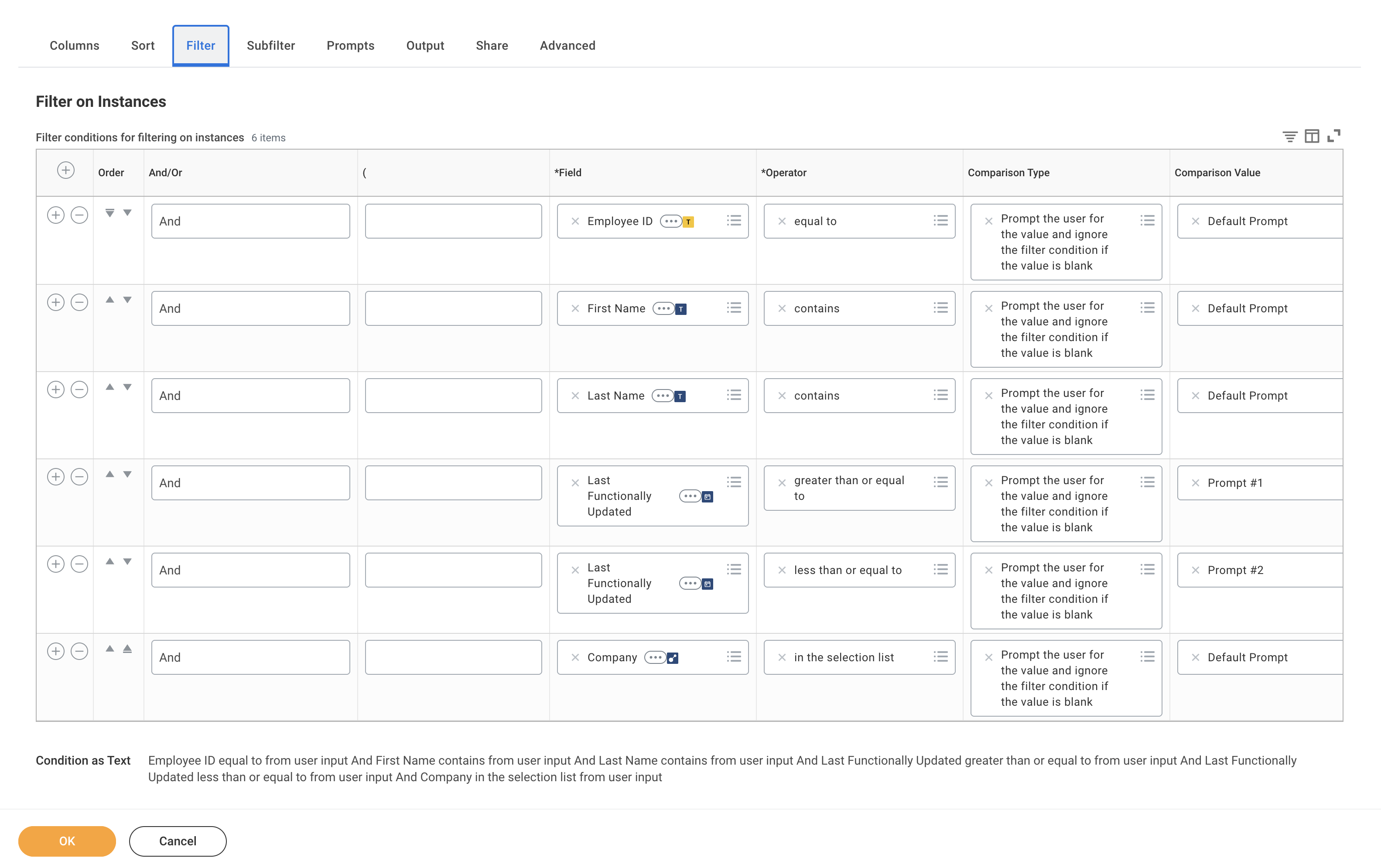Click parenthesis field in First Name row

click(453, 308)
